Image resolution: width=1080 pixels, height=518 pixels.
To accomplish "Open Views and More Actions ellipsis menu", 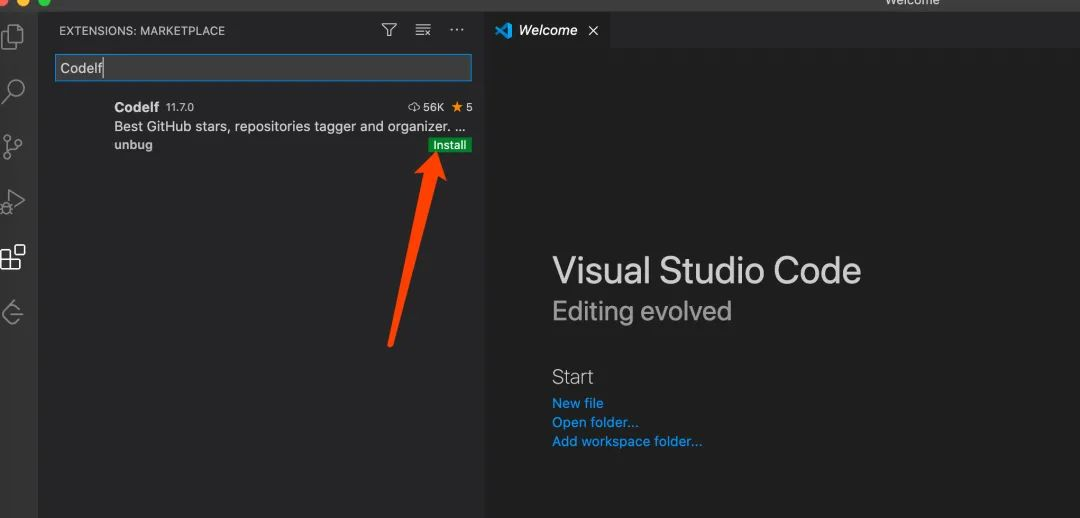I will 457,30.
